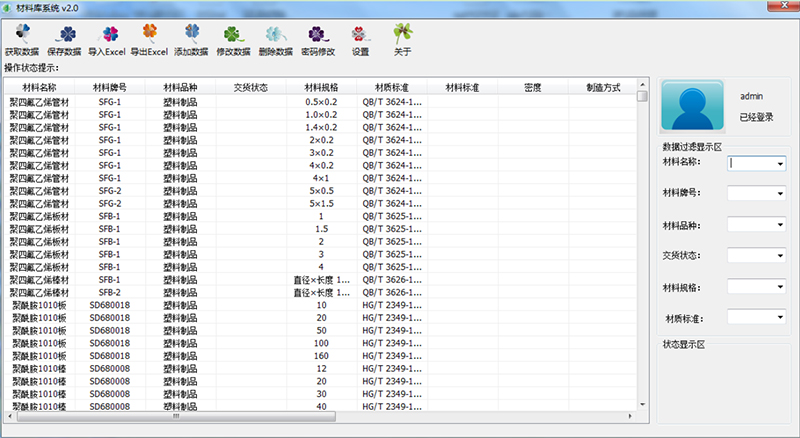The height and width of the screenshot is (438, 800).
Task: Select the first SFG-2 table row
Action: click(110, 190)
